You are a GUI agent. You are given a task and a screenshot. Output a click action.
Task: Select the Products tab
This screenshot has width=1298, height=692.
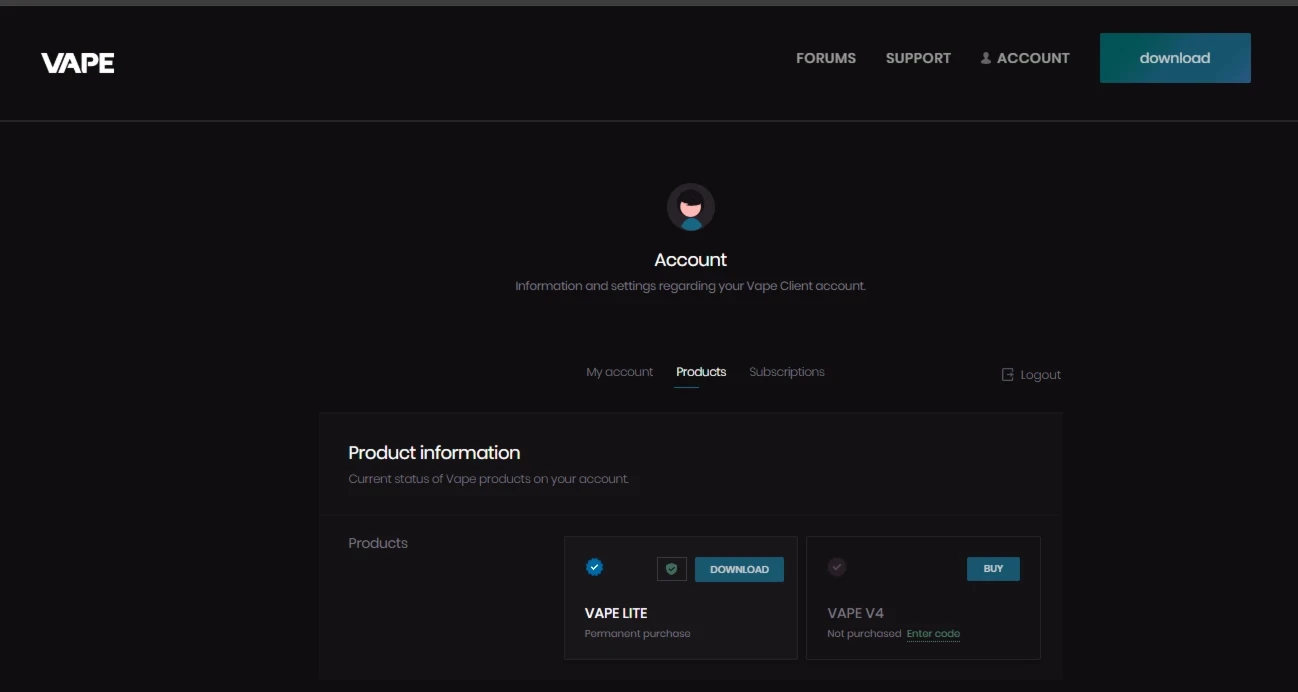pyautogui.click(x=700, y=372)
